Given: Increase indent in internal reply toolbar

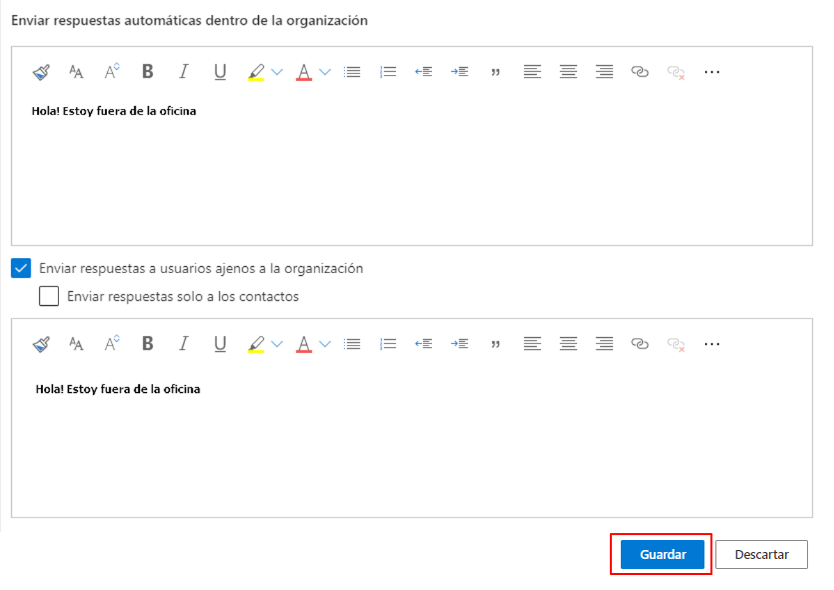Looking at the screenshot, I should pyautogui.click(x=459, y=72).
